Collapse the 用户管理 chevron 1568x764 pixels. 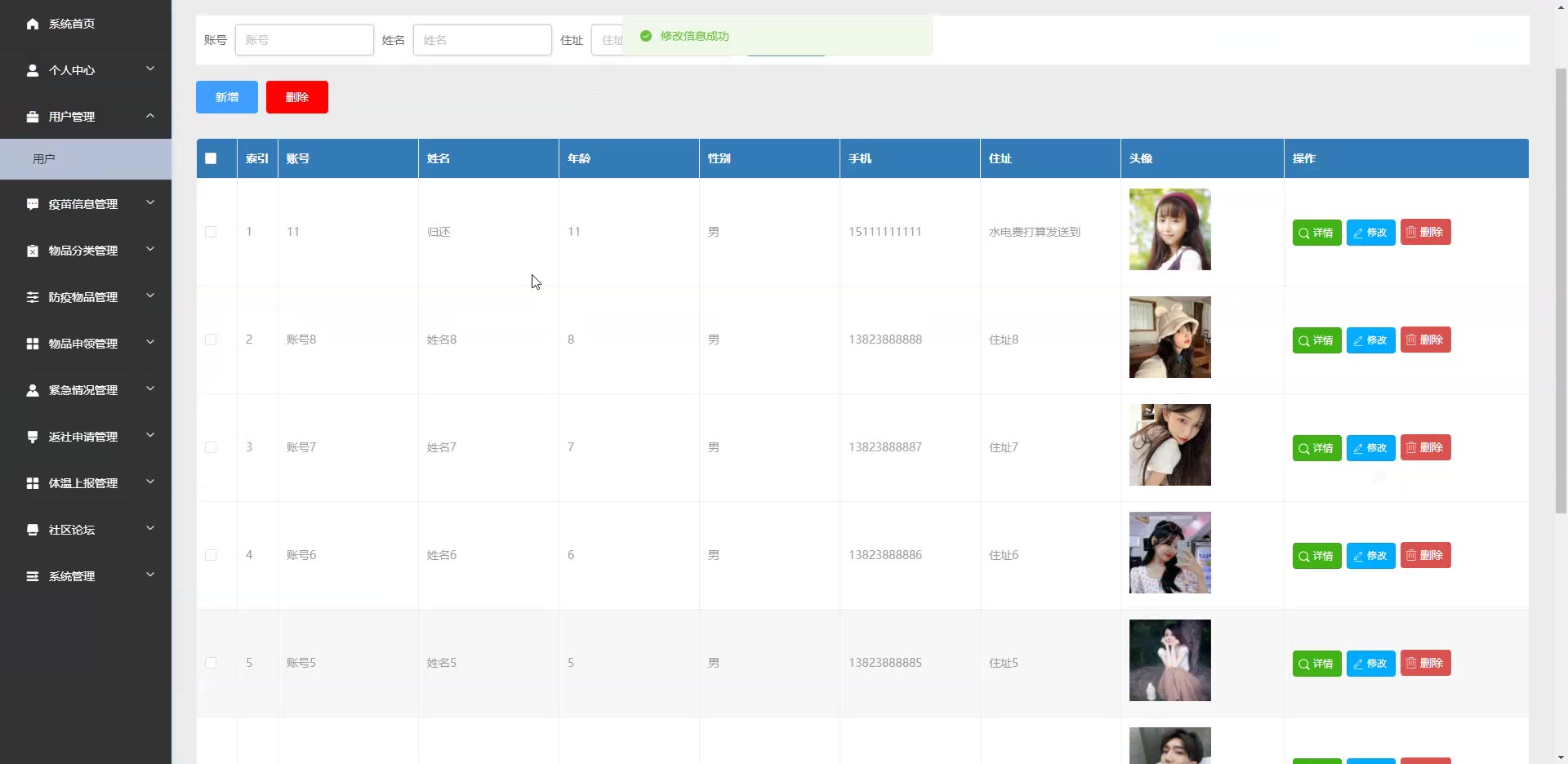click(150, 116)
